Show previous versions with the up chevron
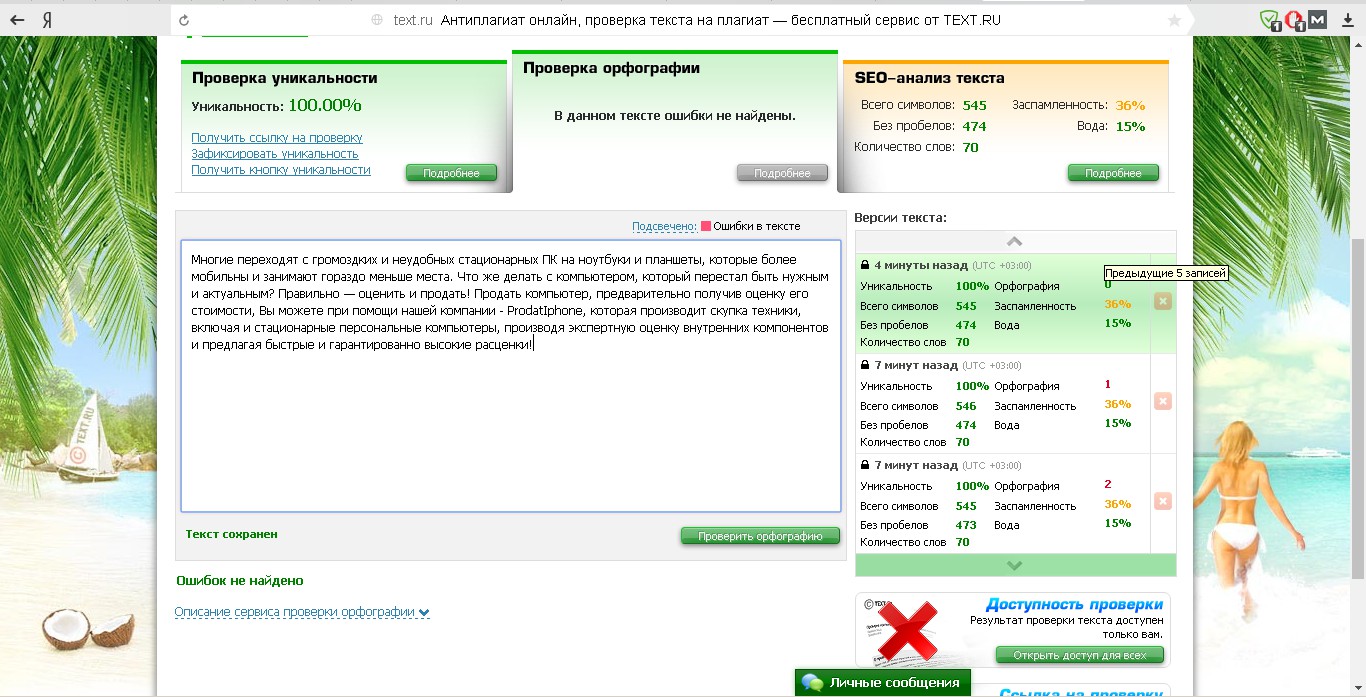Screen dimensions: 1366x697 pyautogui.click(x=1015, y=241)
